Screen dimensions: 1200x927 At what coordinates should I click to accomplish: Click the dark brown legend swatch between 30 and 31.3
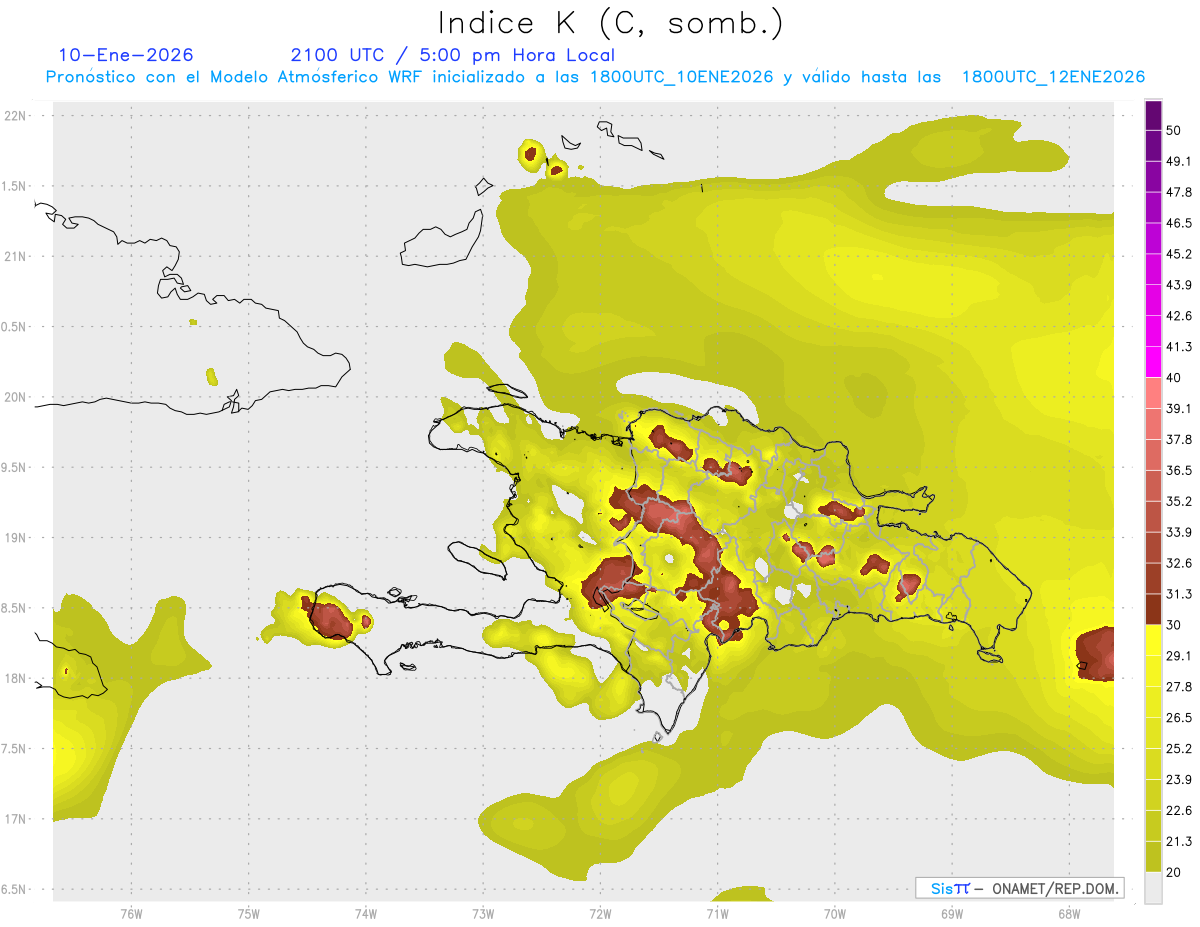coord(1153,609)
